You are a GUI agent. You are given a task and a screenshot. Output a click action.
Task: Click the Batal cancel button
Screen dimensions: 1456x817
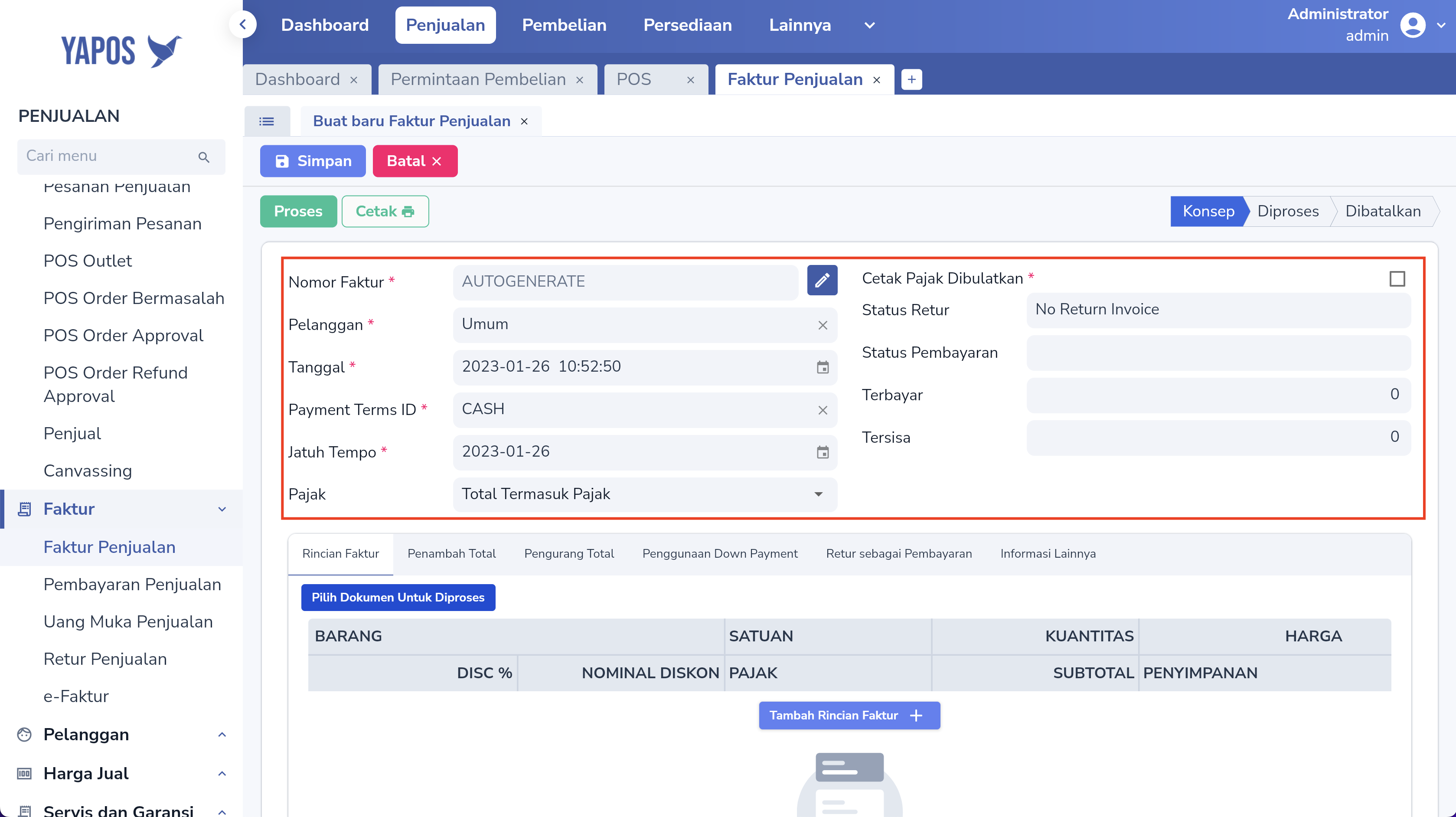click(415, 161)
